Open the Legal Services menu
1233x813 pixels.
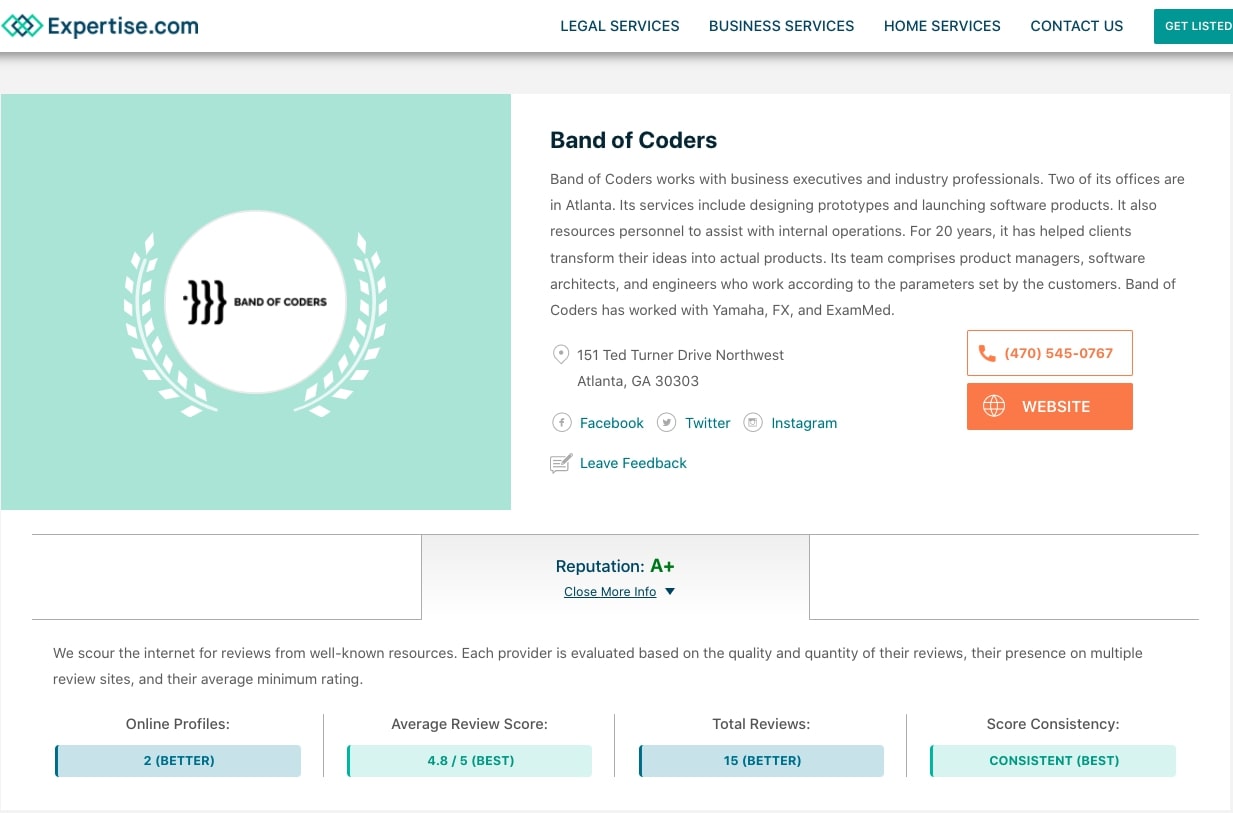coord(619,26)
